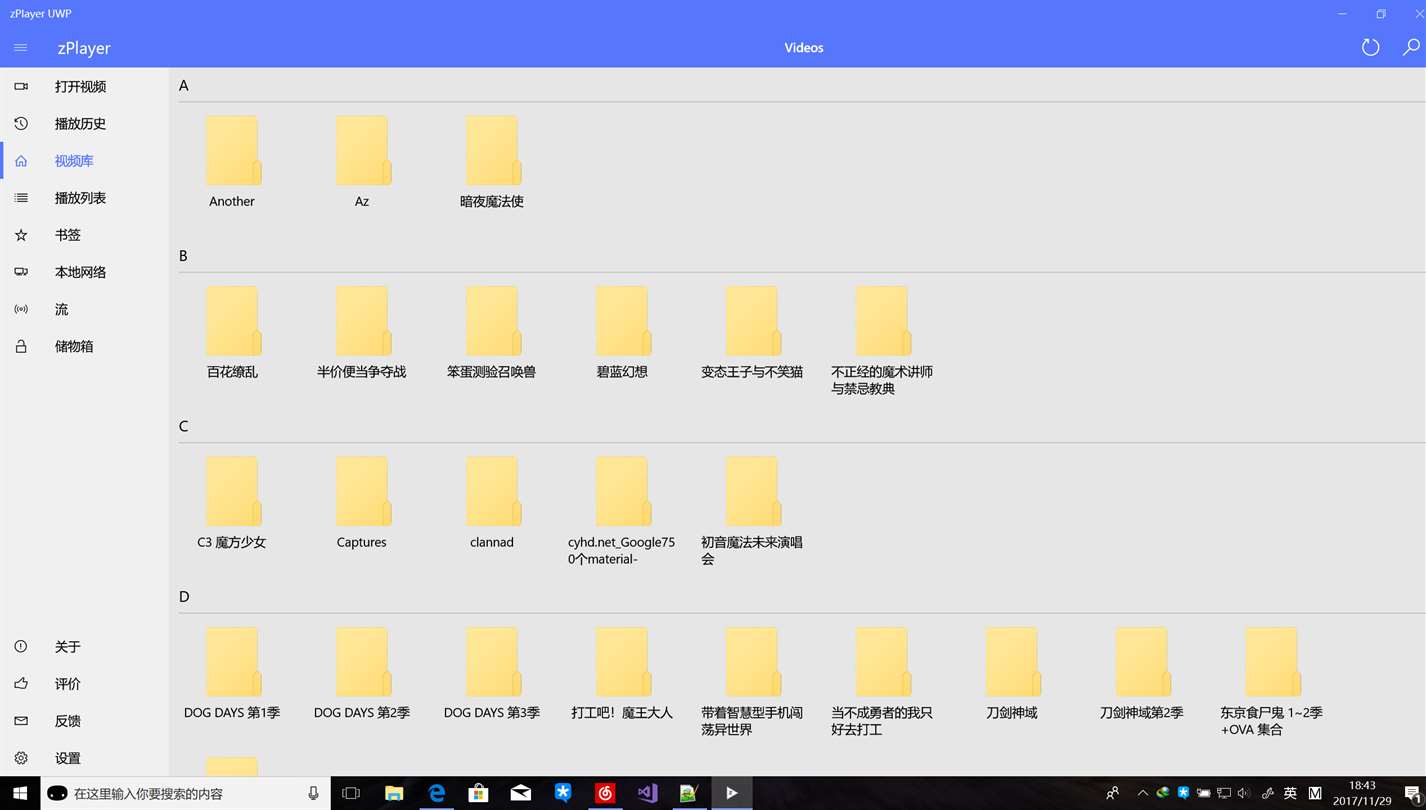This screenshot has height=810, width=1426.
Task: Open Mail app from taskbar
Action: [x=521, y=793]
